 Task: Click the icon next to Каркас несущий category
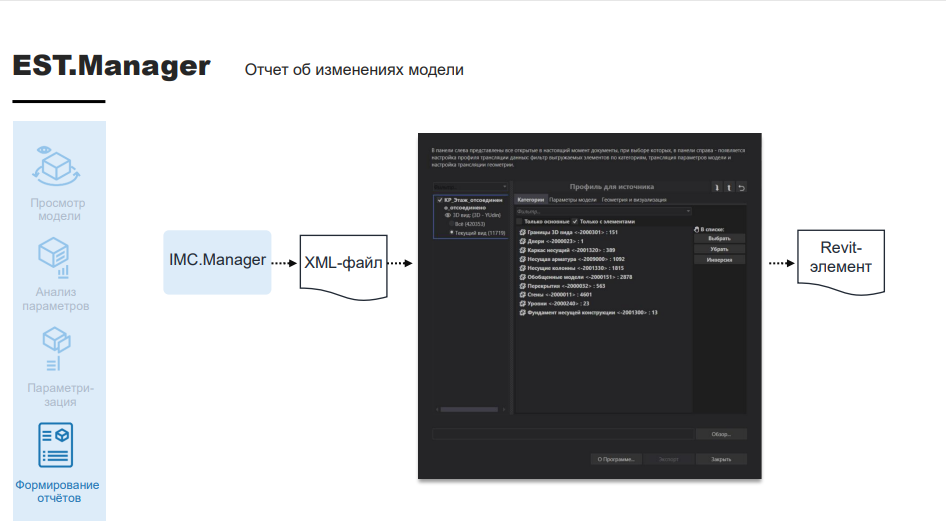(522, 250)
